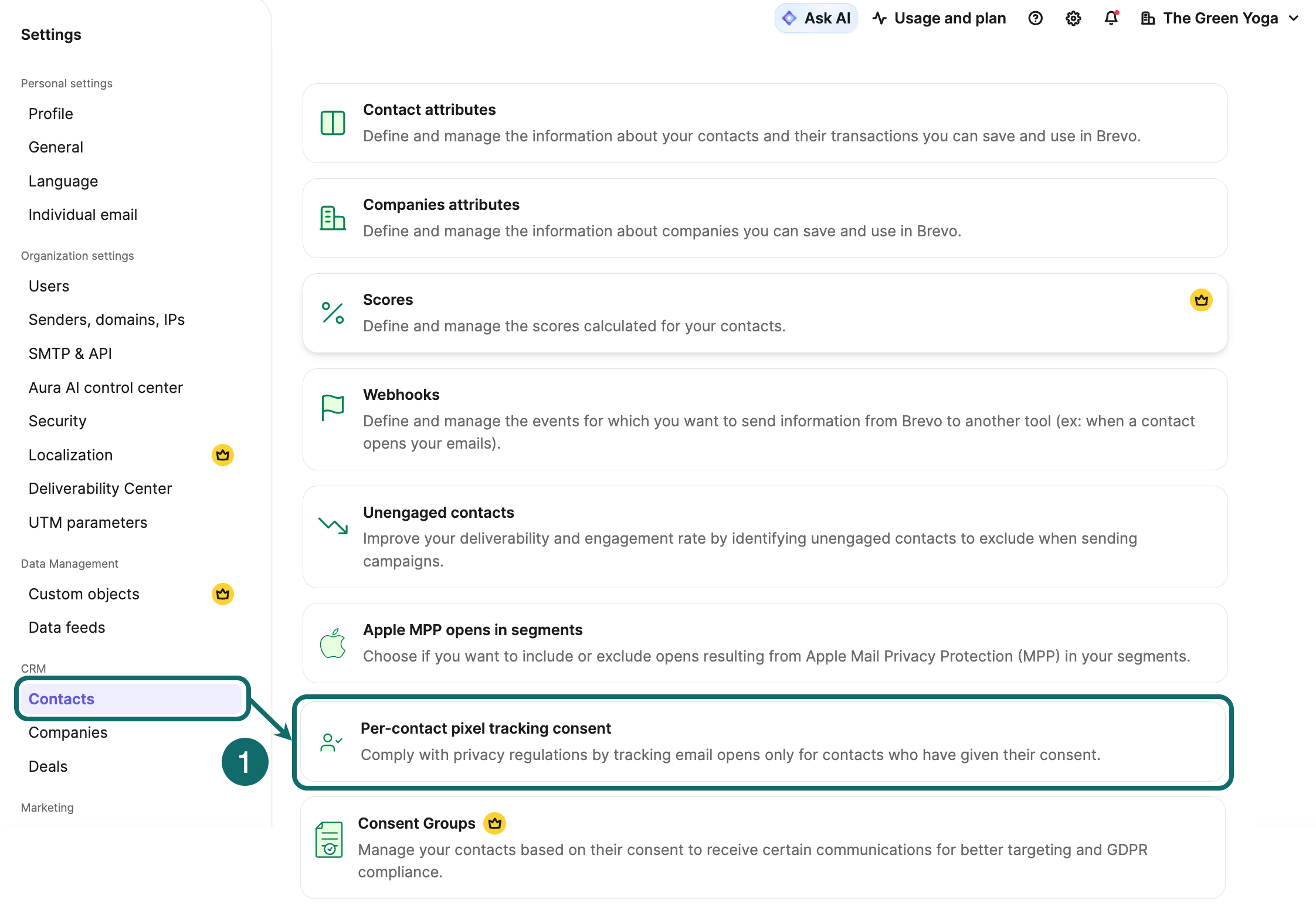This screenshot has width=1316, height=909.
Task: Open the settings gear icon
Action: (1073, 18)
